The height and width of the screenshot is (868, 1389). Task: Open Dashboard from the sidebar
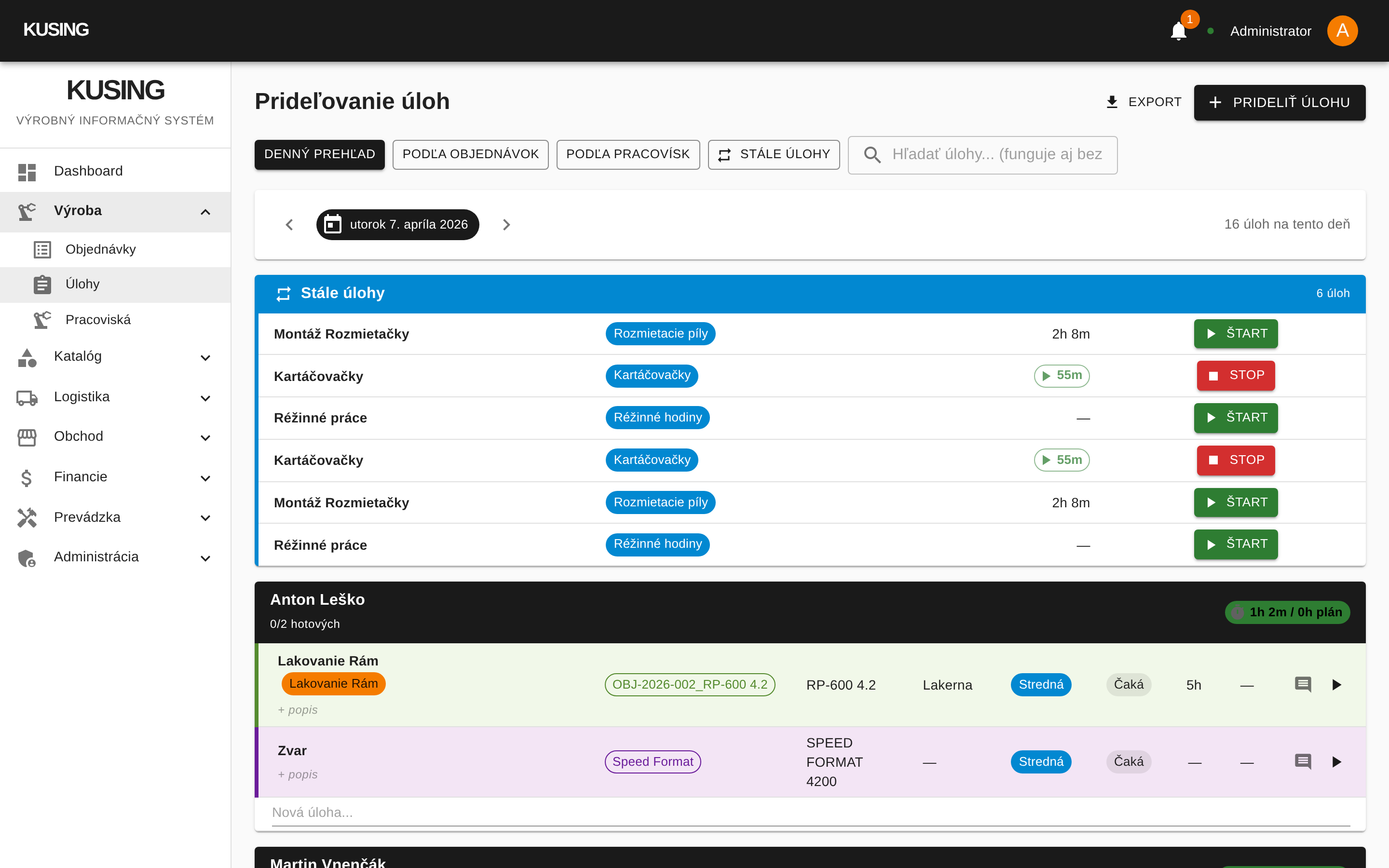coord(115,171)
